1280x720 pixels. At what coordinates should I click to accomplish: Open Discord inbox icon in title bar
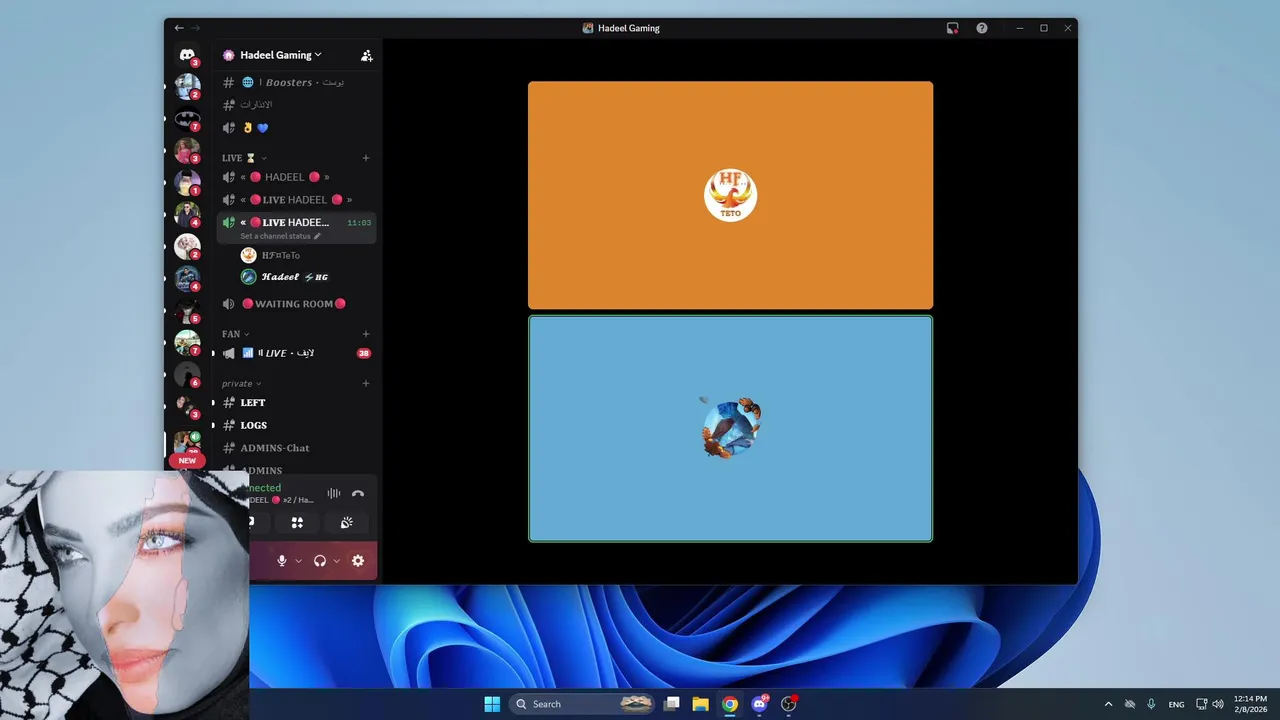[x=953, y=28]
